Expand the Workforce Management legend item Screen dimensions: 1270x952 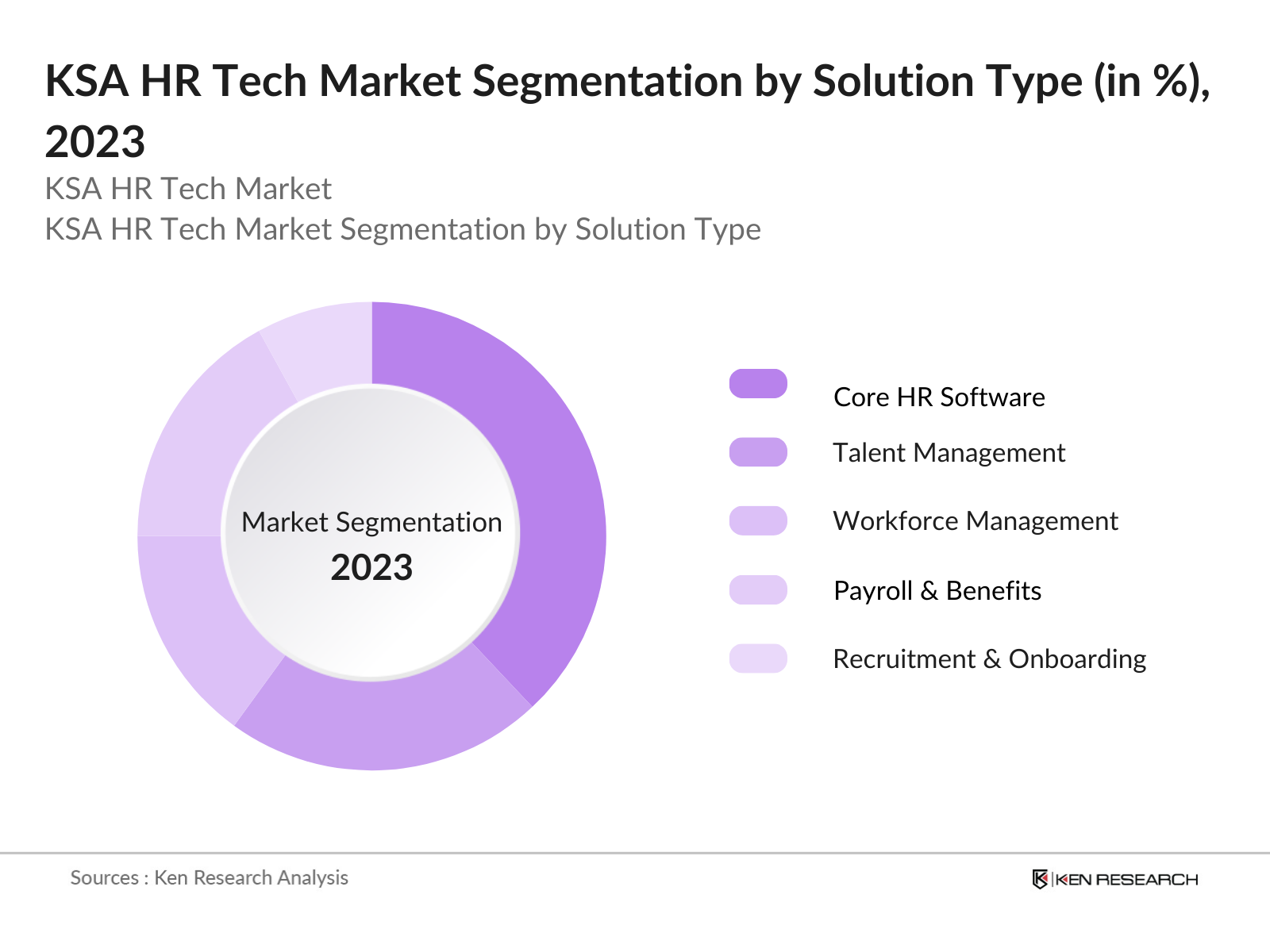(x=976, y=521)
